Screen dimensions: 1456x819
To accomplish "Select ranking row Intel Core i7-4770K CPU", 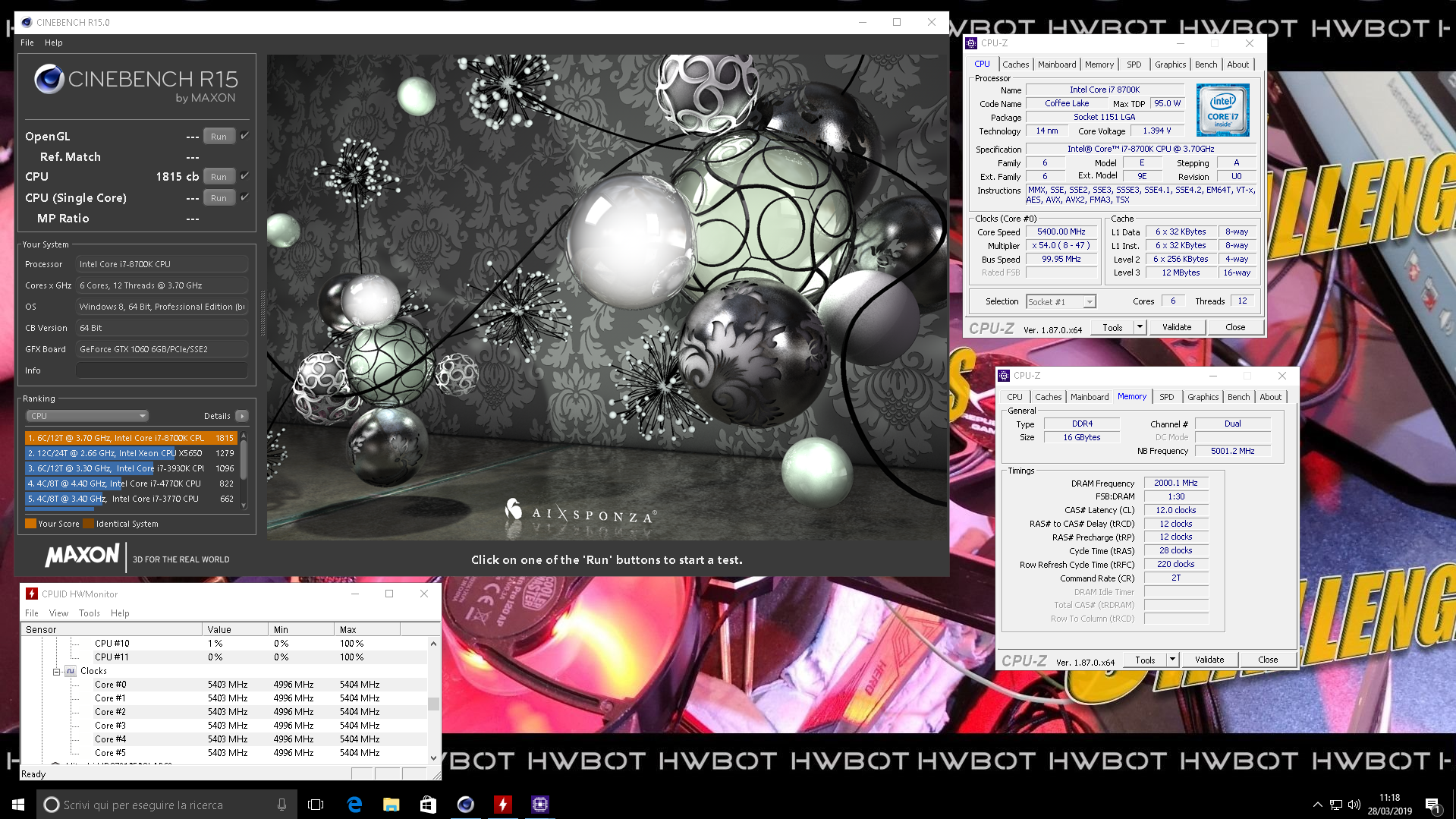I will [131, 484].
